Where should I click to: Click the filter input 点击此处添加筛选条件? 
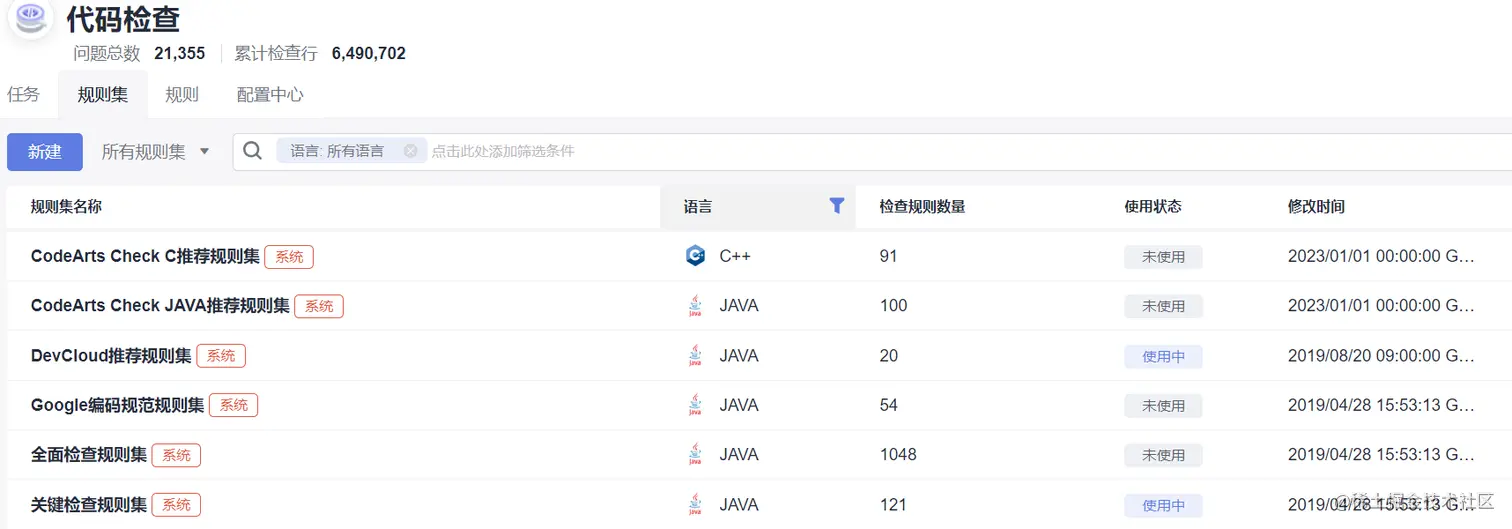tap(503, 152)
